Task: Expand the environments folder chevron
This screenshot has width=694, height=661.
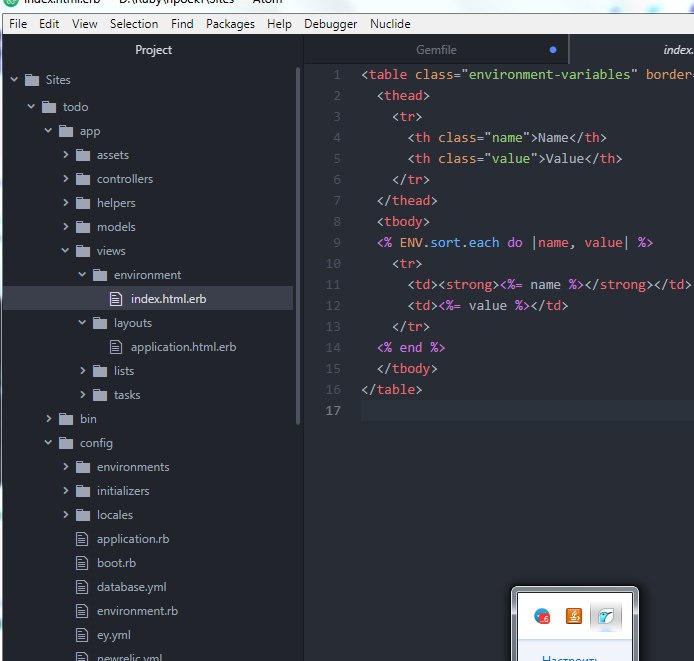Action: tap(66, 466)
